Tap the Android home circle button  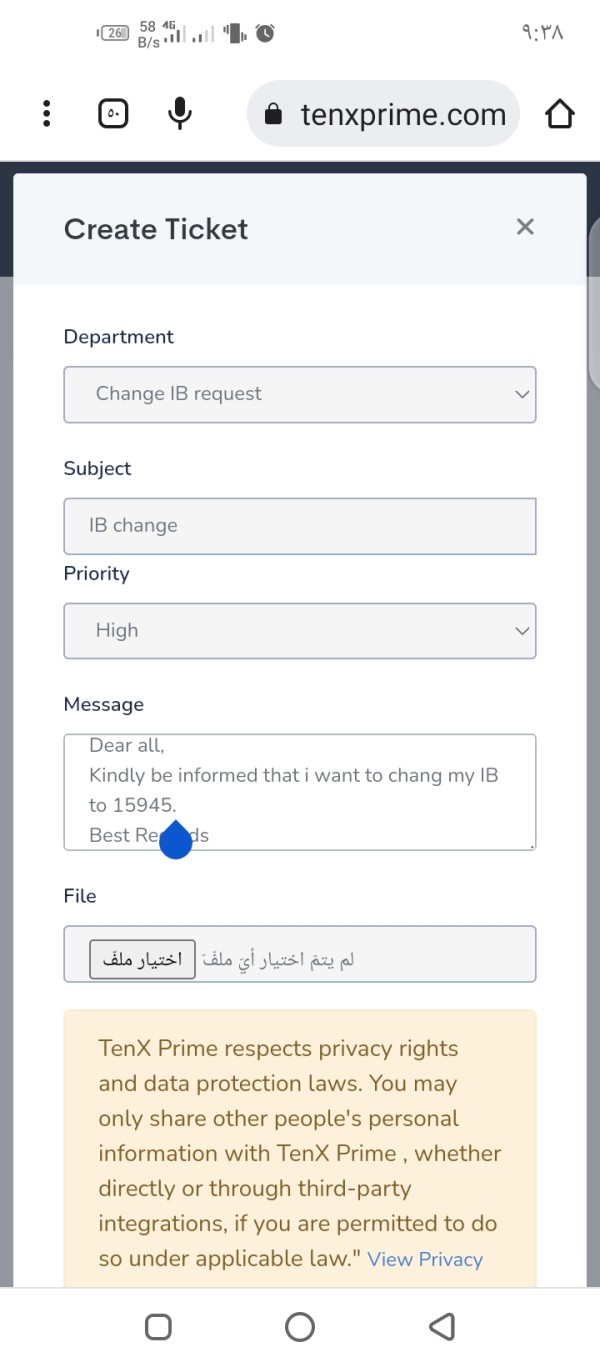300,1327
